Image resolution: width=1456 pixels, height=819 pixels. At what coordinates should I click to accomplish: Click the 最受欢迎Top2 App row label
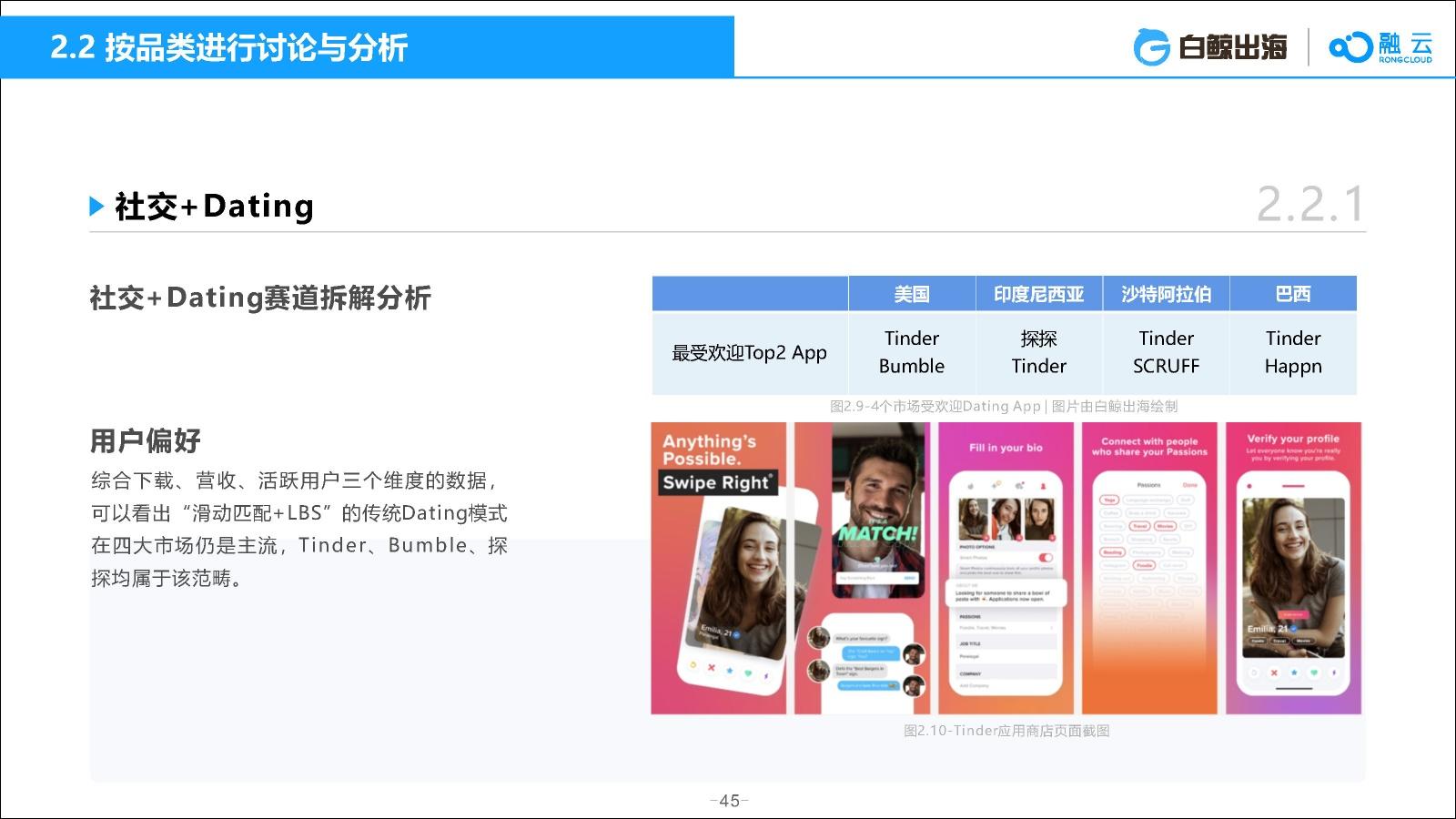[x=749, y=353]
